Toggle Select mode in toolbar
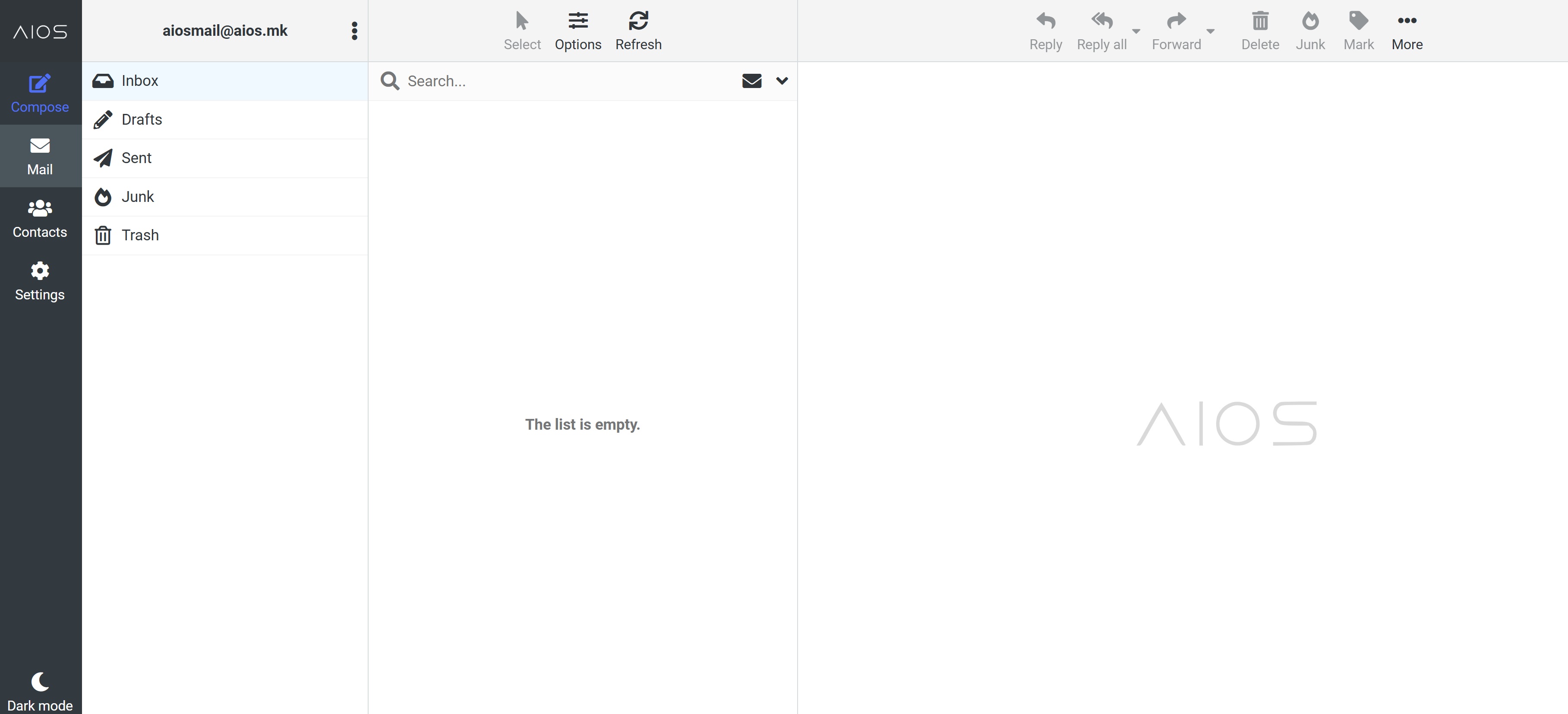Screen dimensions: 1568x714 tap(522, 31)
